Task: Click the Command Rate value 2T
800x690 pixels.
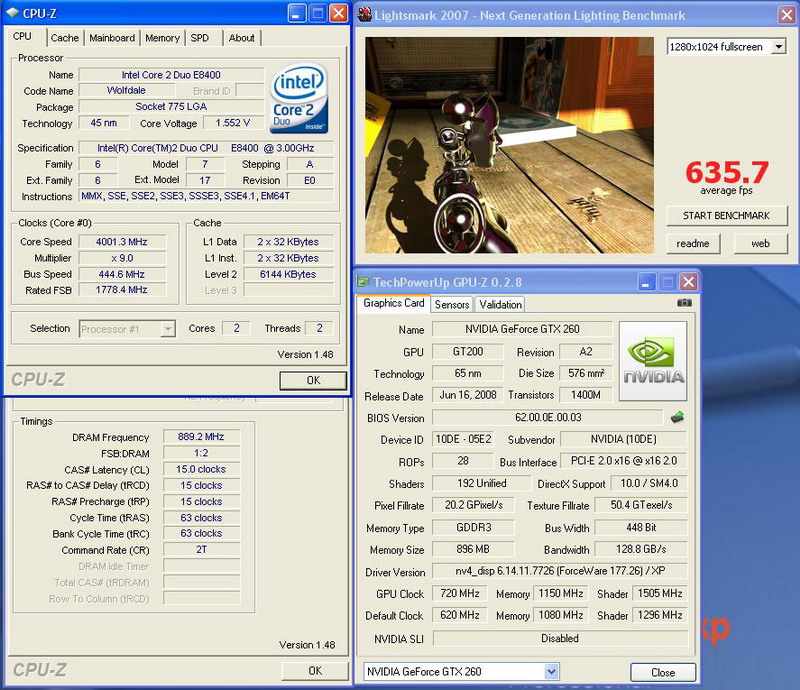Action: point(201,550)
